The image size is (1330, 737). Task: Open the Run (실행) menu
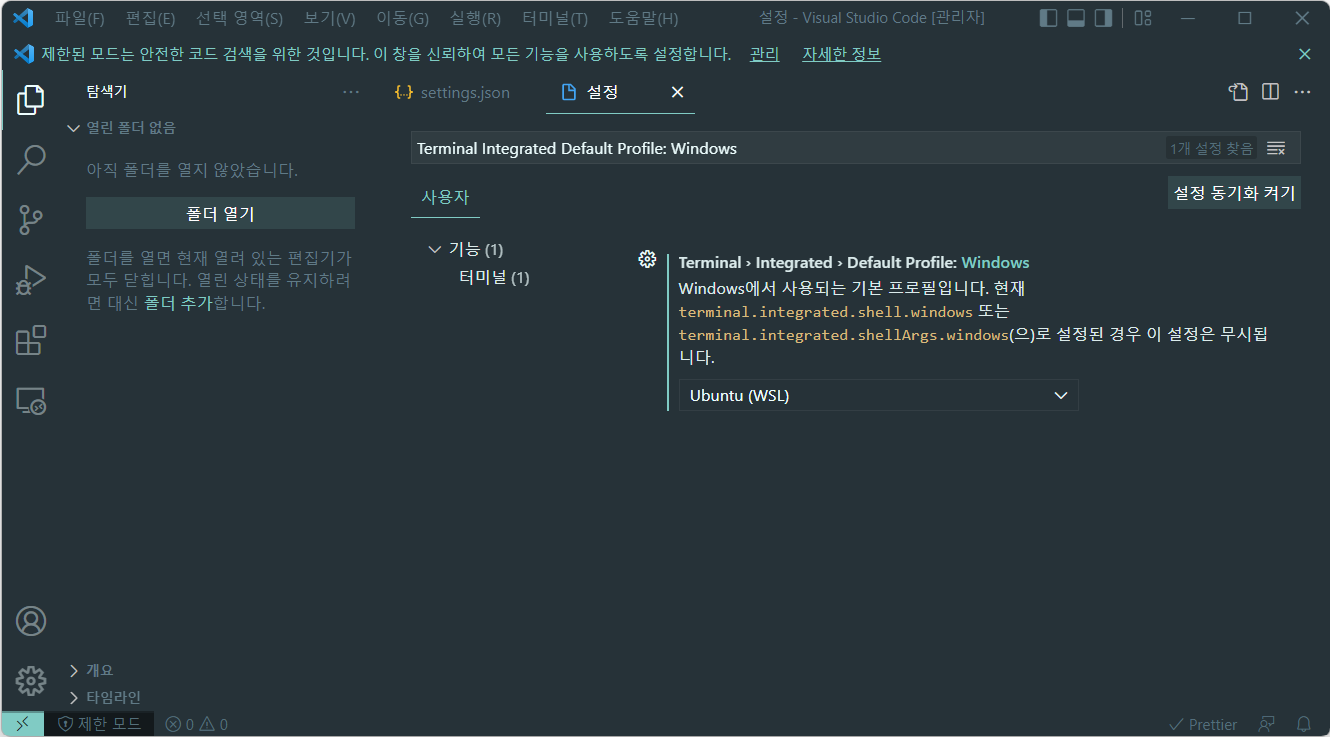click(x=475, y=18)
